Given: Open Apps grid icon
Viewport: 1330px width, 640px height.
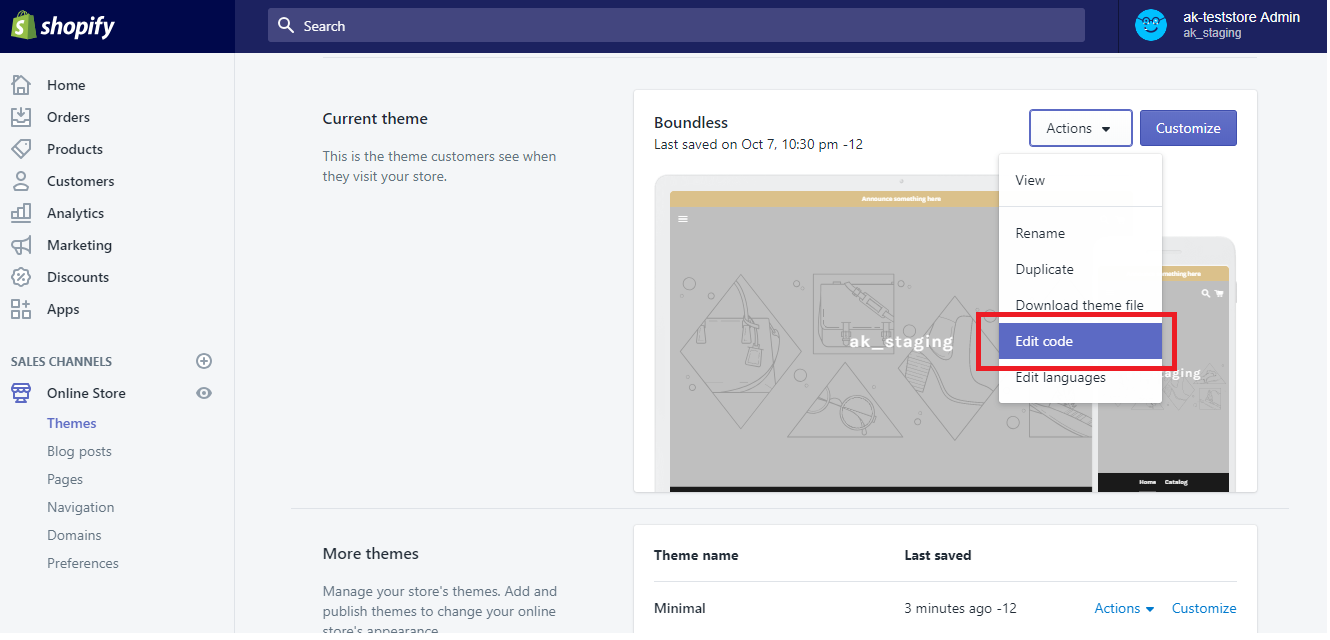Looking at the screenshot, I should point(21,309).
